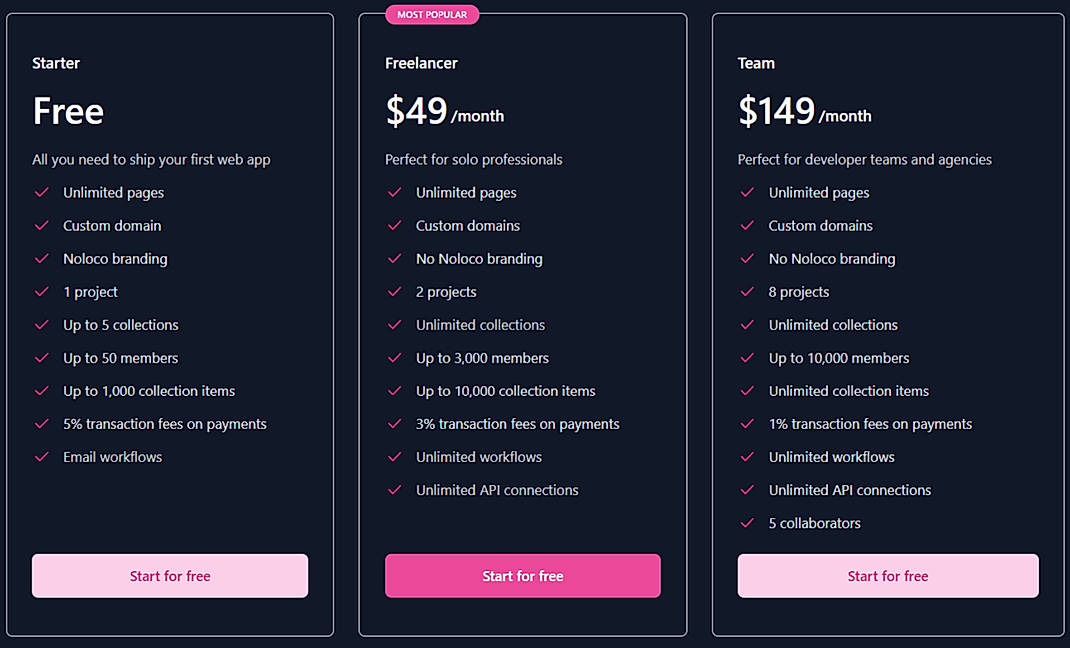Viewport: 1070px width, 648px height.
Task: Click the MOST POPULAR badge
Action: point(431,14)
